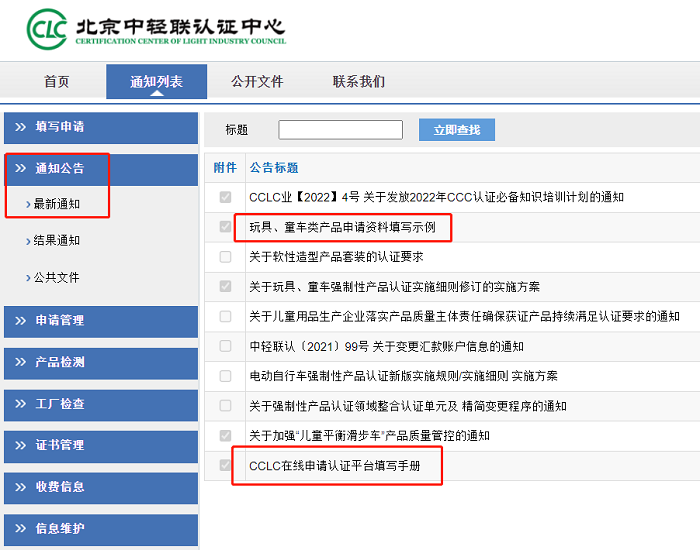Click the double-chevron icon beside 工厂检查

pos(20,404)
